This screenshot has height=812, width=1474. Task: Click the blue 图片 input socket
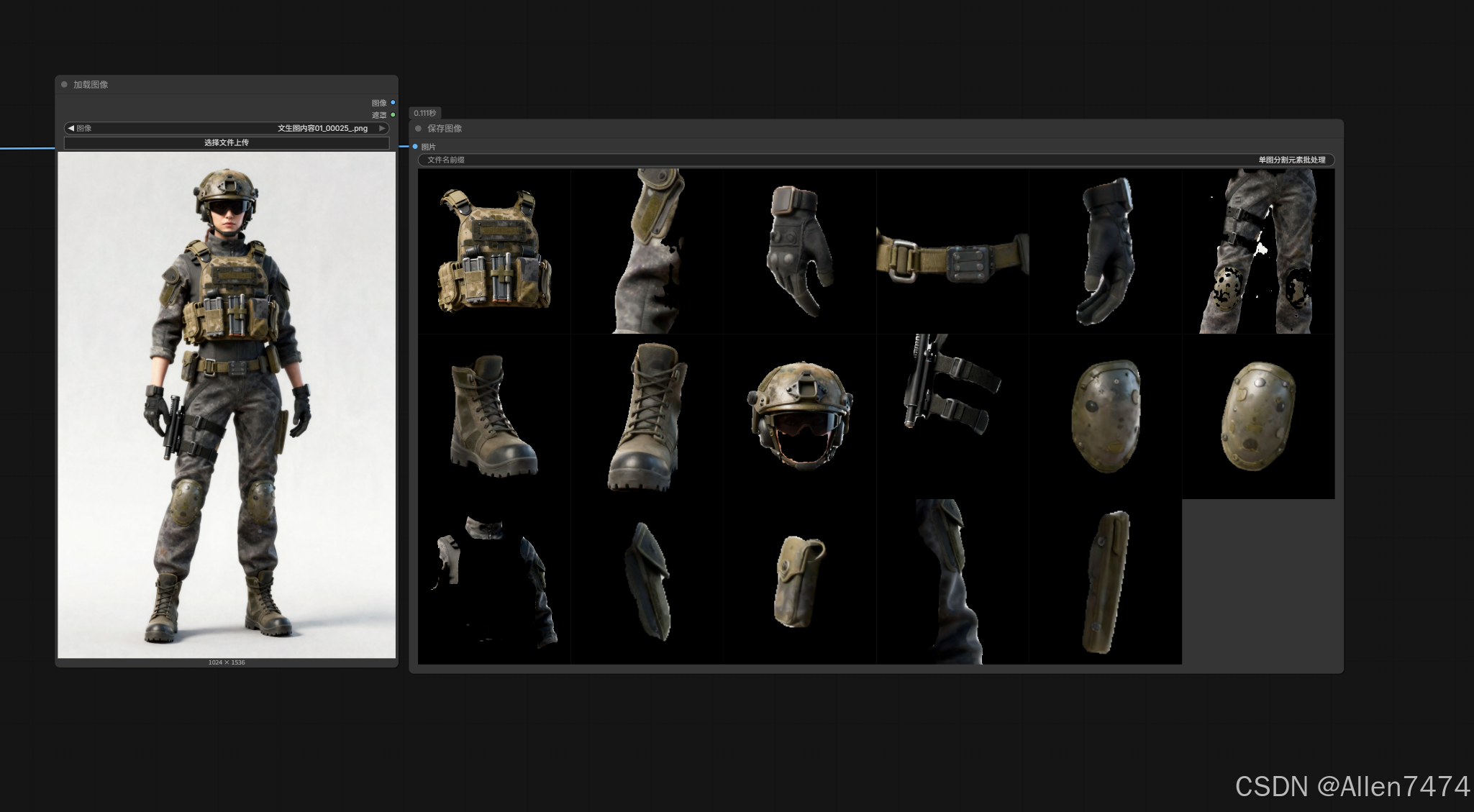tap(415, 147)
